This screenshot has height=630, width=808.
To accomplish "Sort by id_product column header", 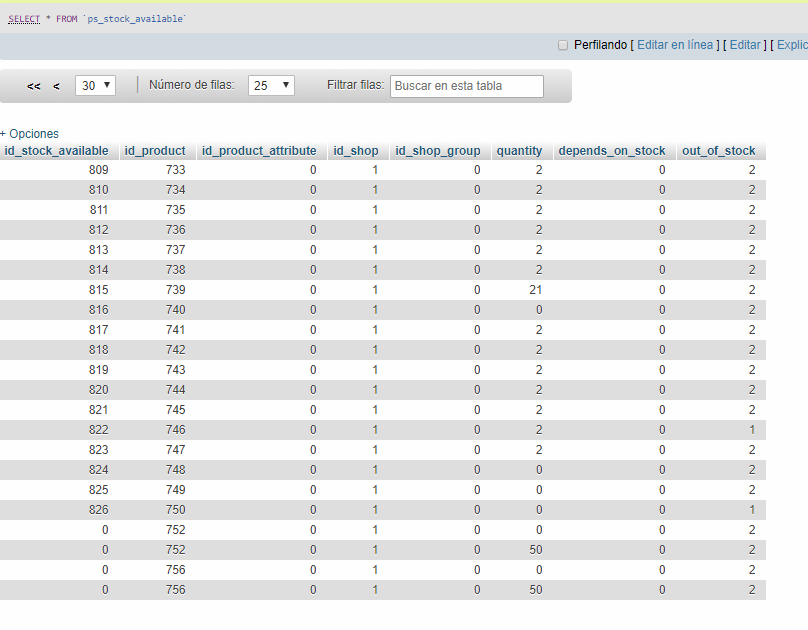I will point(155,151).
